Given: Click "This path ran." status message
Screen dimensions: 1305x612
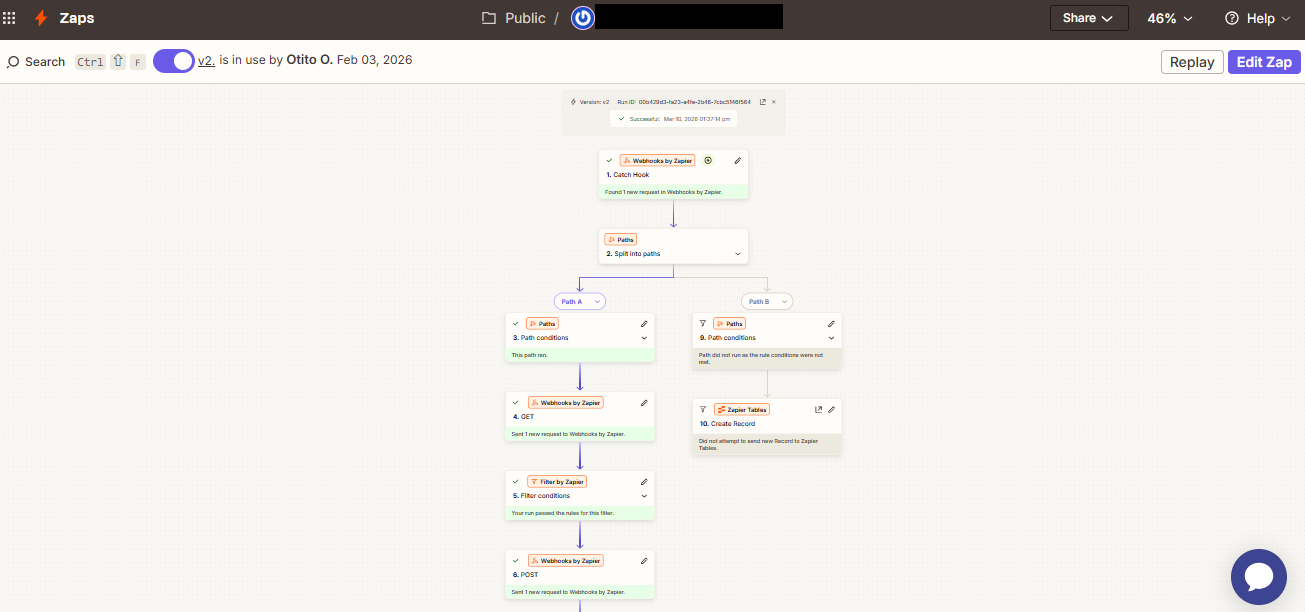Looking at the screenshot, I should pyautogui.click(x=530, y=355).
